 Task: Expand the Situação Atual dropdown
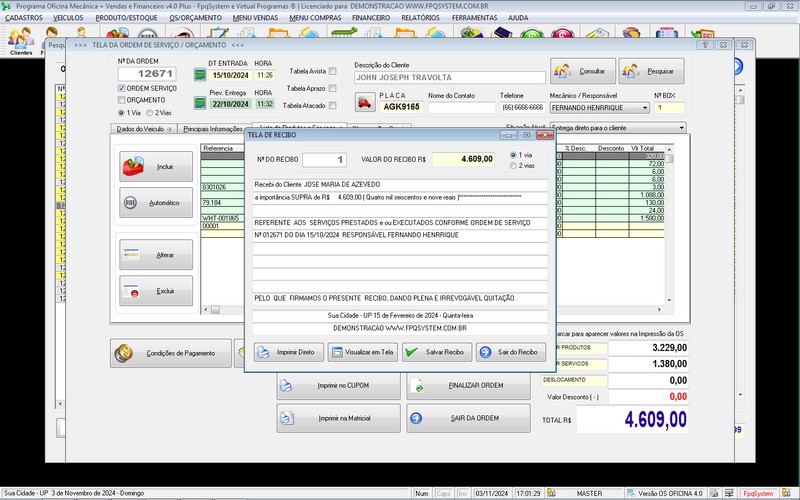coord(681,128)
